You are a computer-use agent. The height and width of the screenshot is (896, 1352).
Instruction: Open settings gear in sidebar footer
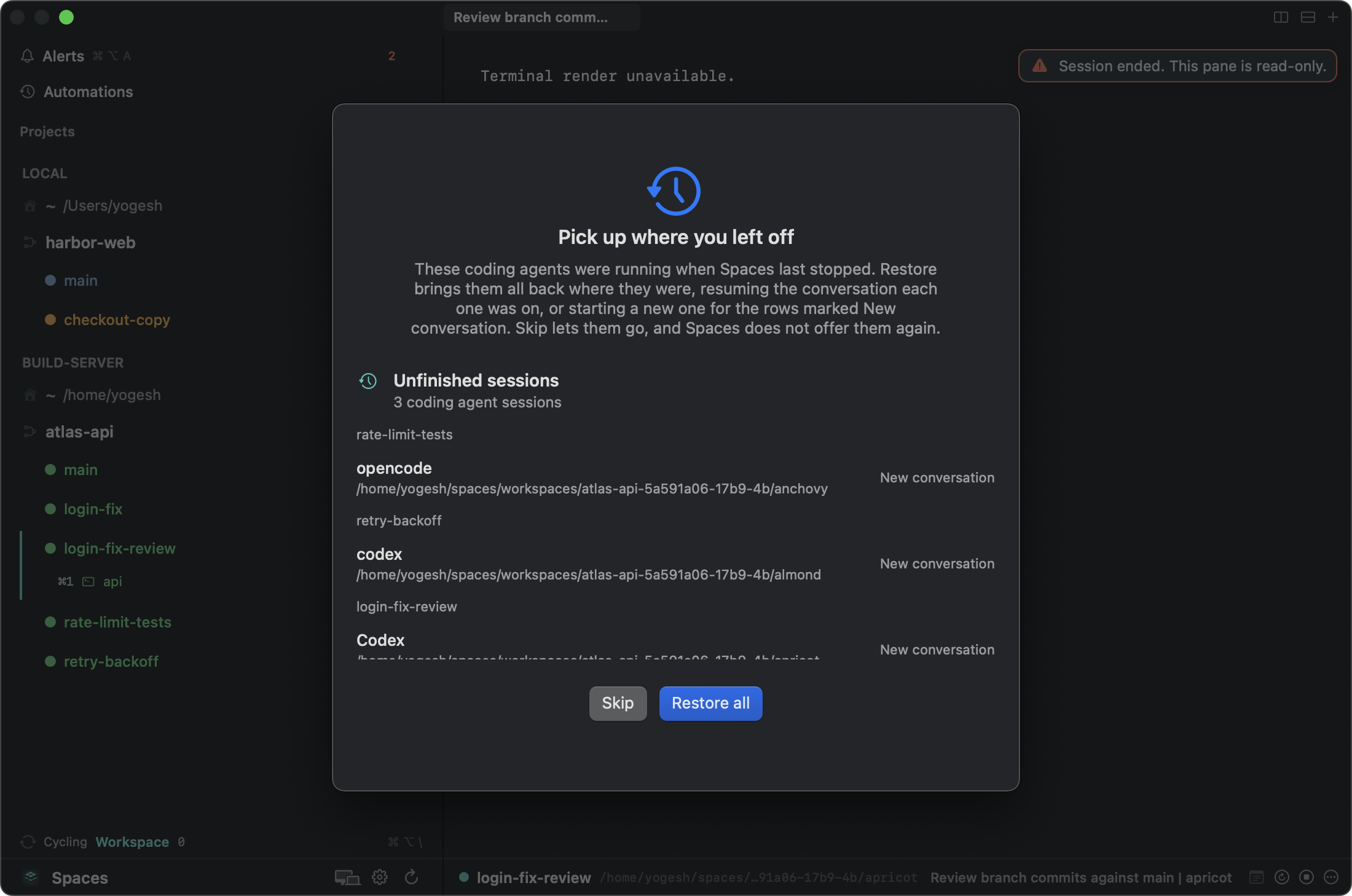point(380,878)
